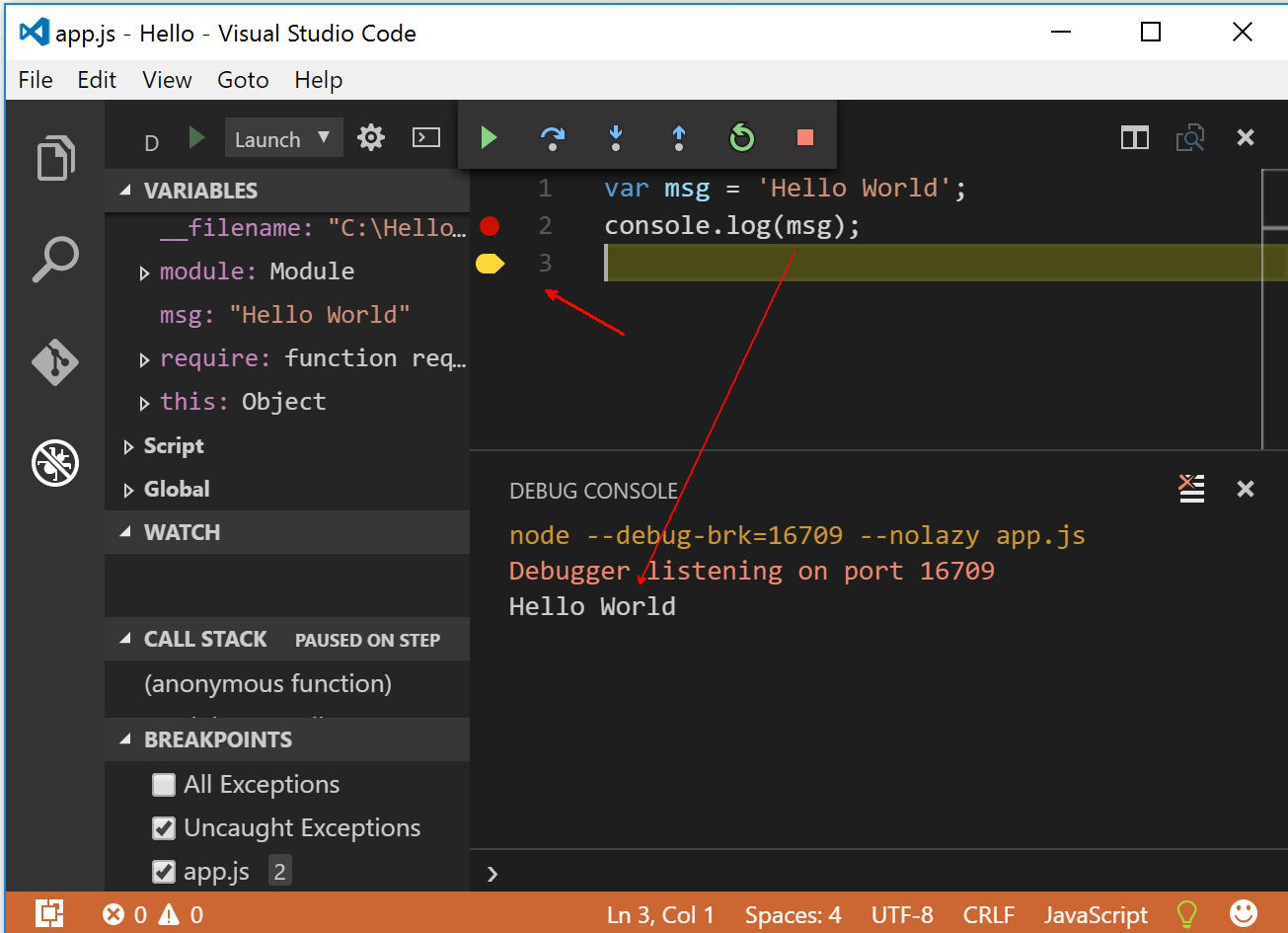Image resolution: width=1288 pixels, height=933 pixels.
Task: Disable the app.js breakpoints checkbox
Action: [x=164, y=871]
